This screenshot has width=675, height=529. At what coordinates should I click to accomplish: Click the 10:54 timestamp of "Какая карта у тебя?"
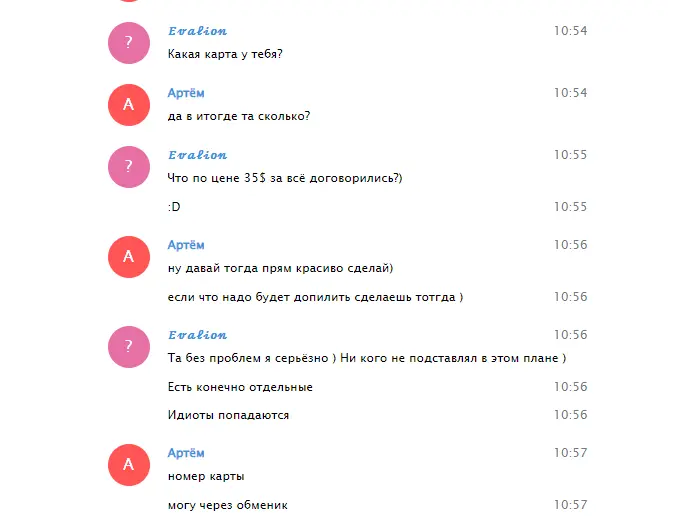[x=570, y=31]
